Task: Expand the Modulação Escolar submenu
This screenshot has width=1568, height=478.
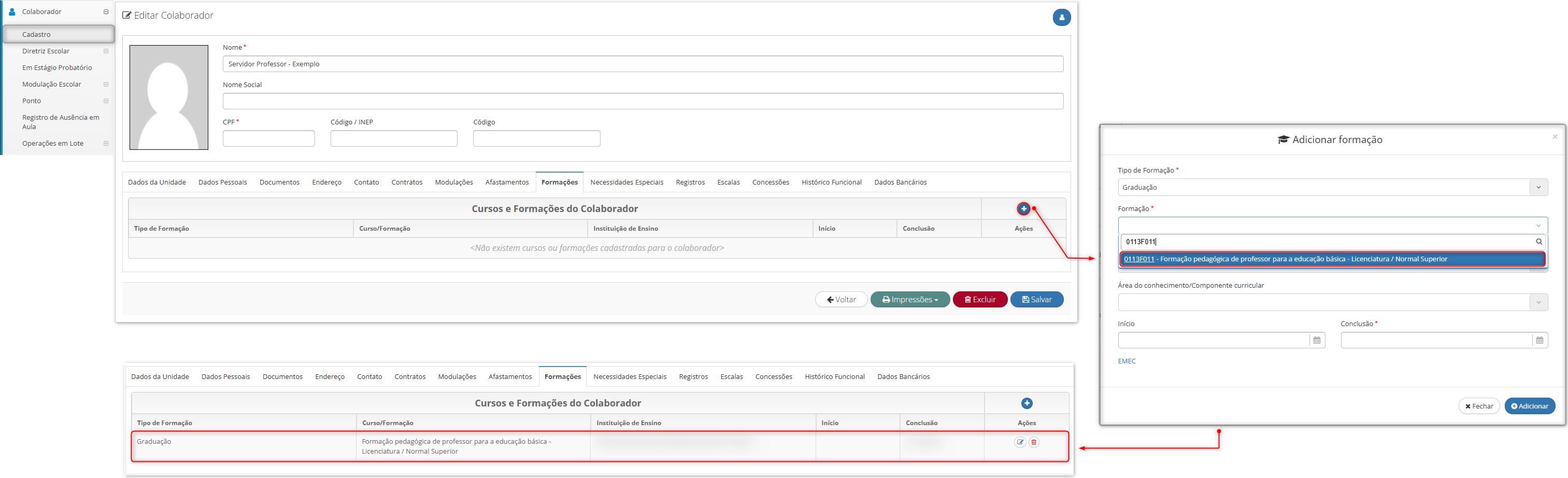Action: tap(106, 84)
